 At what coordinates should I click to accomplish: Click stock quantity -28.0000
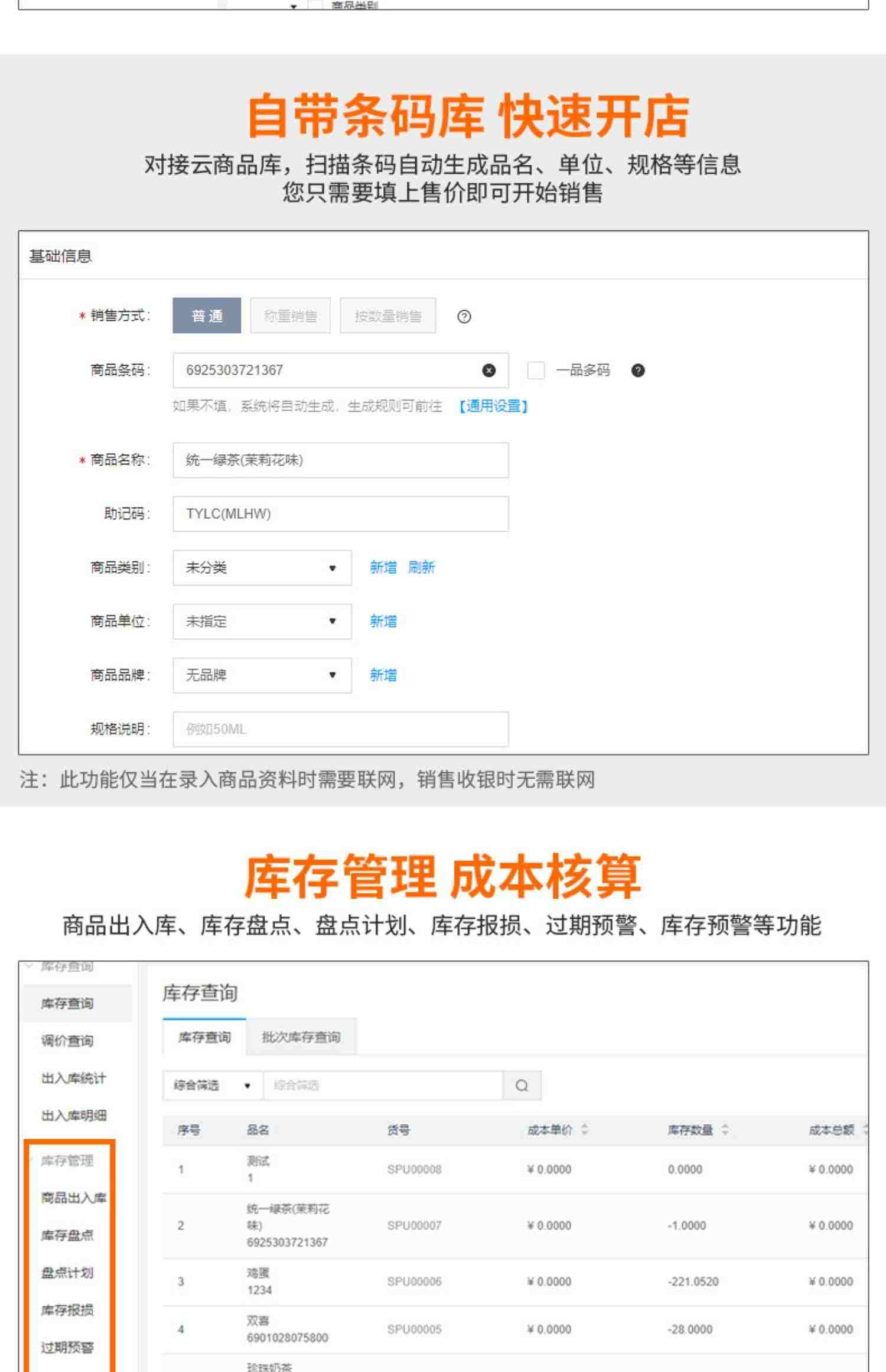tap(690, 1329)
